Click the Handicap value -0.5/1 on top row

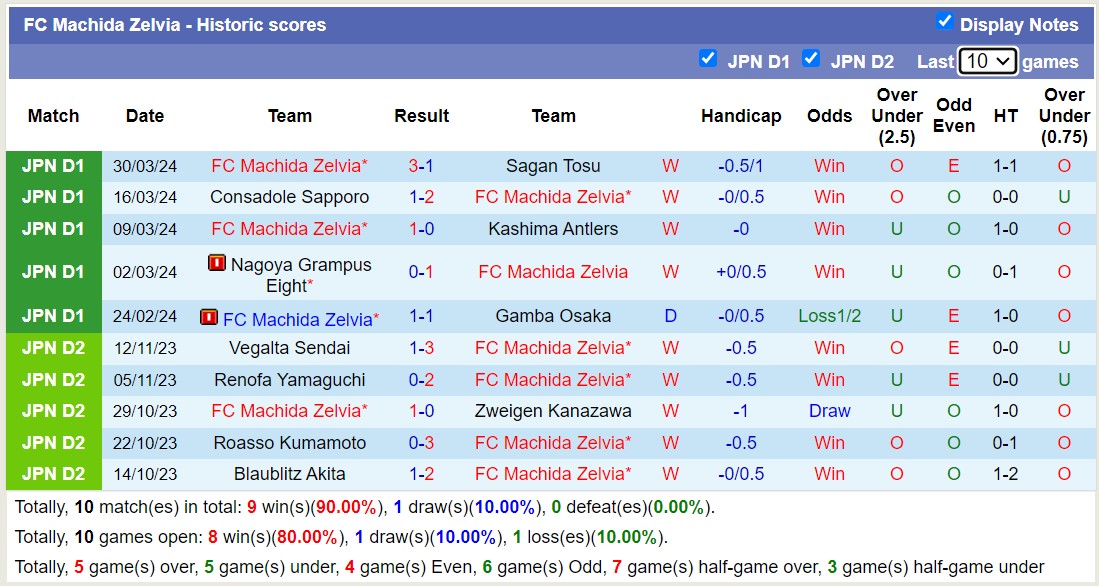(x=741, y=165)
